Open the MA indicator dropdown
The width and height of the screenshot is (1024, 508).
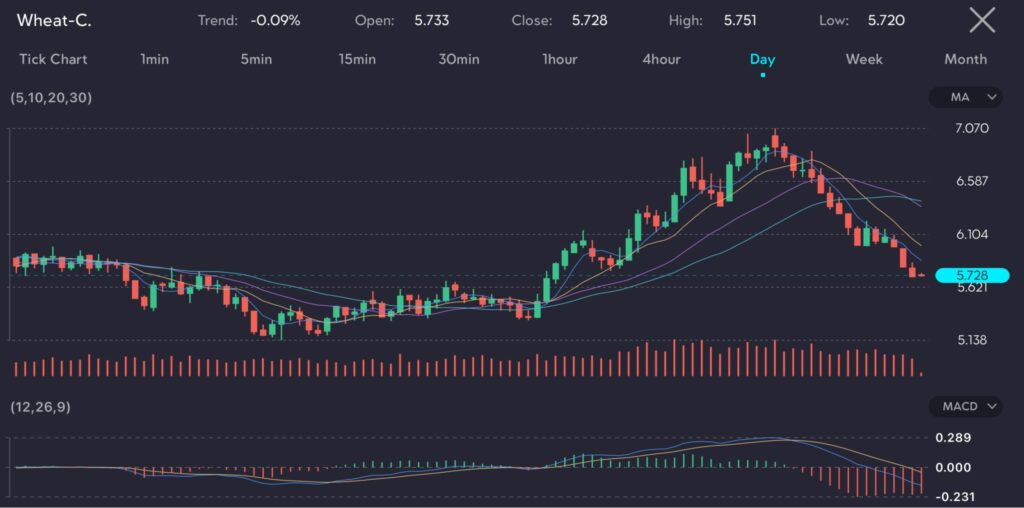[x=965, y=97]
